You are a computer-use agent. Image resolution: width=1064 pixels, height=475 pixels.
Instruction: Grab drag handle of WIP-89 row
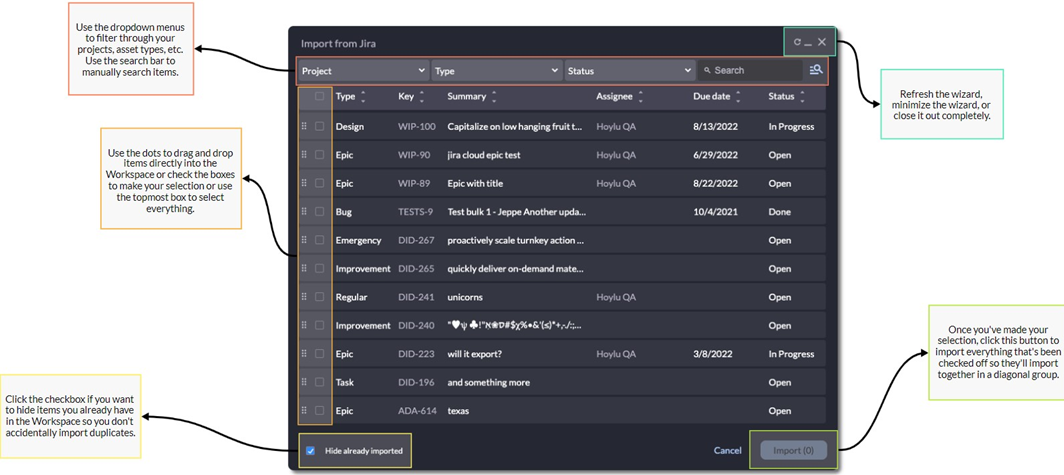(x=304, y=183)
